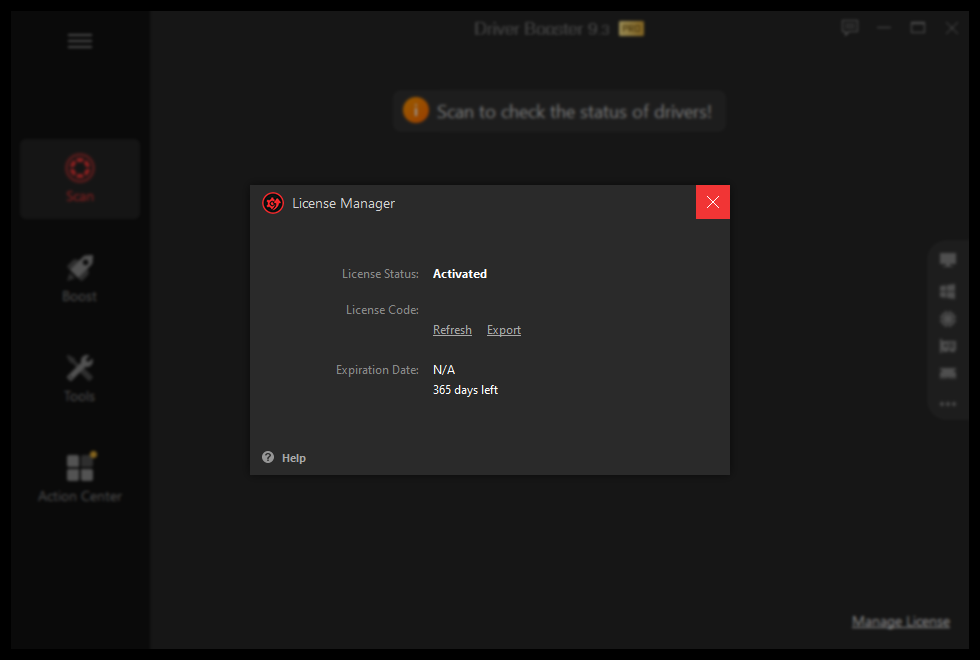Viewport: 980px width, 660px height.
Task: Click the 'Scan to check the status of drivers!' message
Action: [574, 112]
